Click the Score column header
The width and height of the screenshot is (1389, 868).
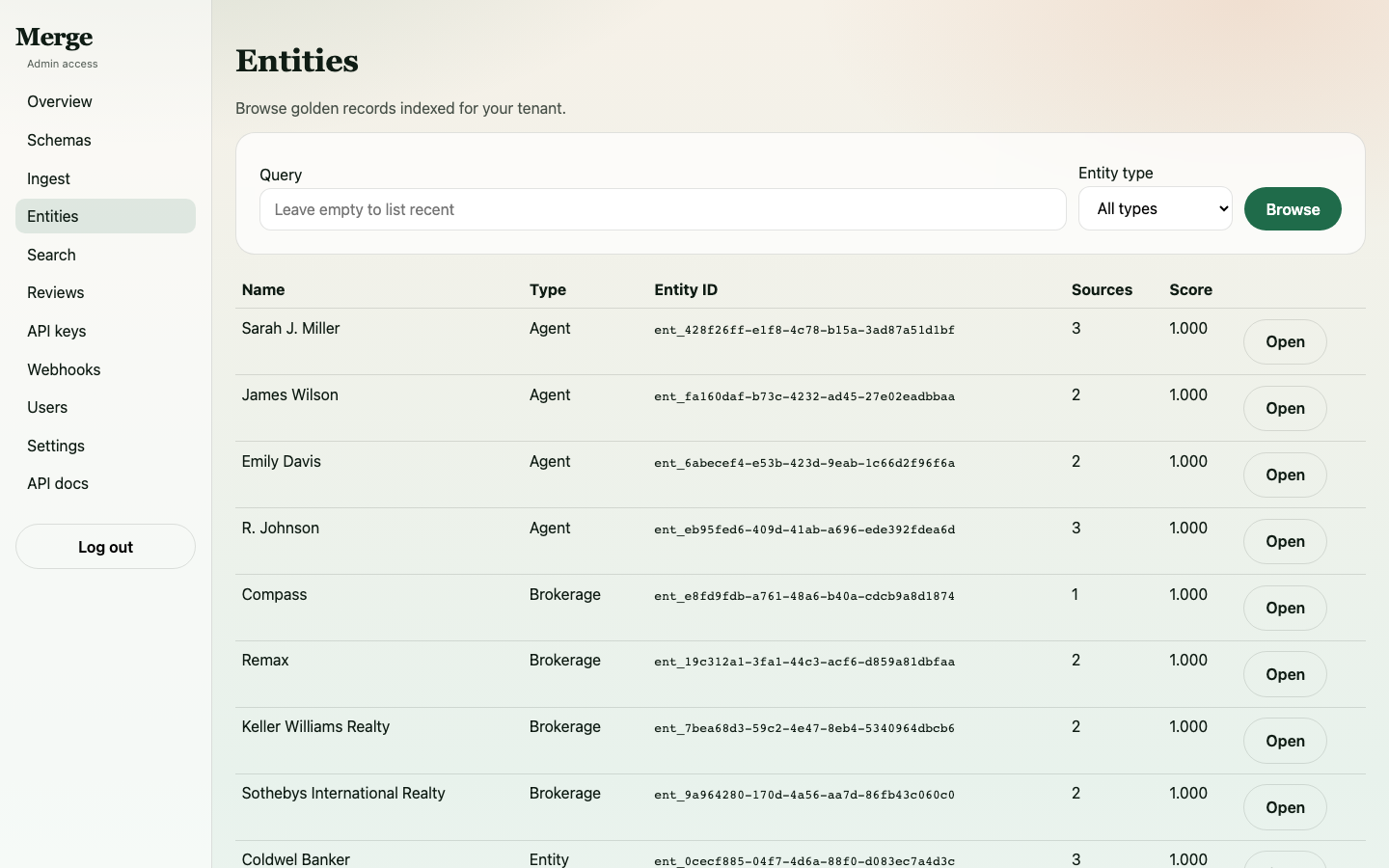1190,289
